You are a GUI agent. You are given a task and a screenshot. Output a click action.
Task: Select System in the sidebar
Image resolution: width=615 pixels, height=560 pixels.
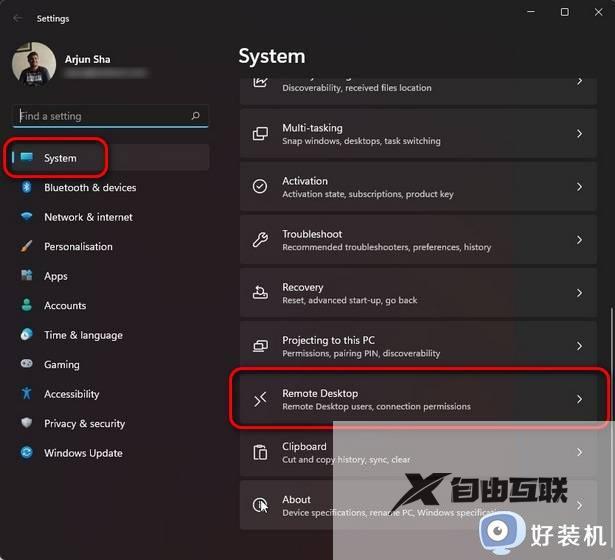[111, 158]
